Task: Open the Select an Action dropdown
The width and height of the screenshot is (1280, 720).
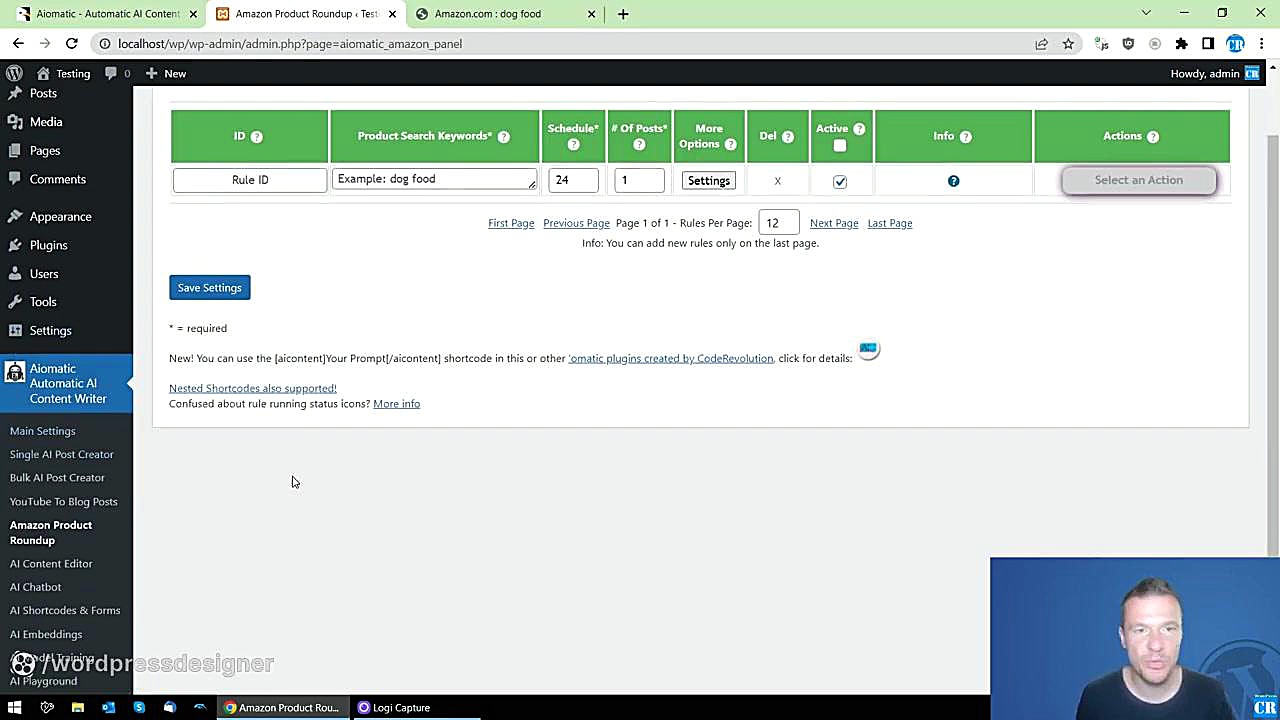Action: pyautogui.click(x=1139, y=180)
